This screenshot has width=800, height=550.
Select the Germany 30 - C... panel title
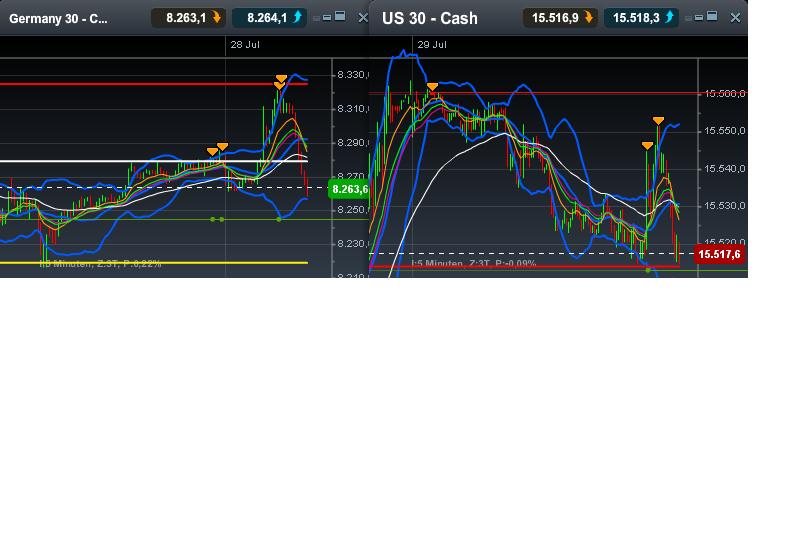point(58,19)
